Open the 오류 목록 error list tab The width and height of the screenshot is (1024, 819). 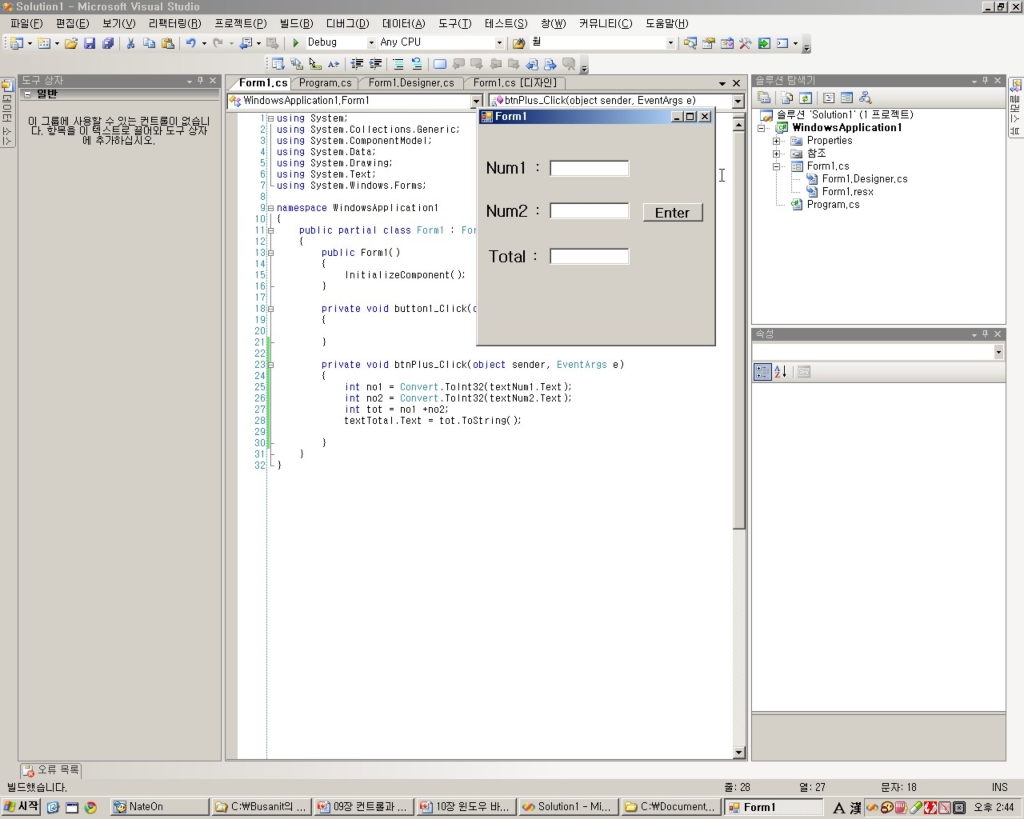pos(52,770)
